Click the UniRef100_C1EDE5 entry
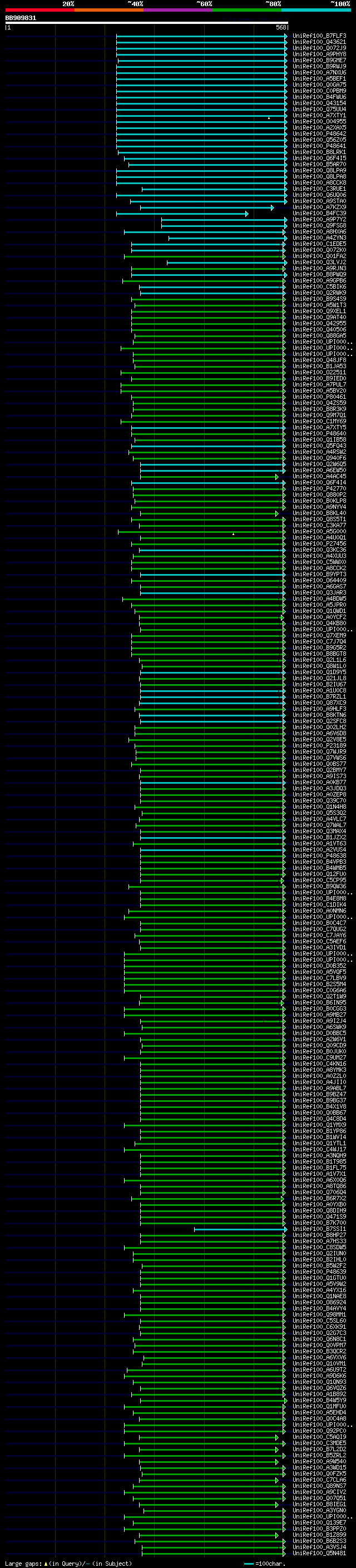The image size is (356, 1568). pyautogui.click(x=319, y=244)
